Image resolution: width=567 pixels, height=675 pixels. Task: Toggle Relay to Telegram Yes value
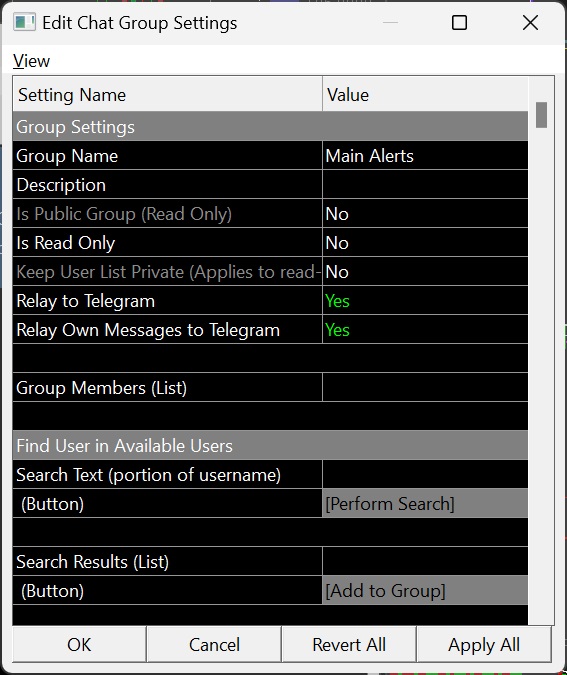coord(425,300)
